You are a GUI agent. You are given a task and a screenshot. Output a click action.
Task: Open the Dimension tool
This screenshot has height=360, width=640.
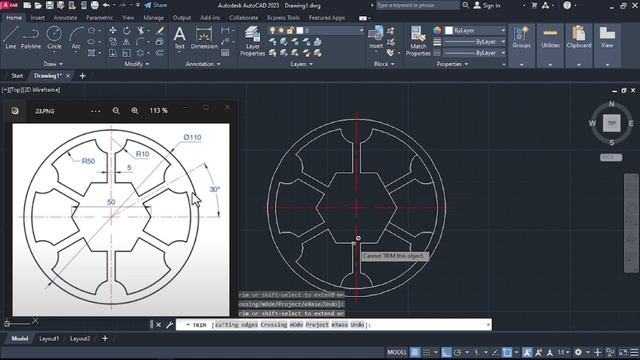[204, 38]
